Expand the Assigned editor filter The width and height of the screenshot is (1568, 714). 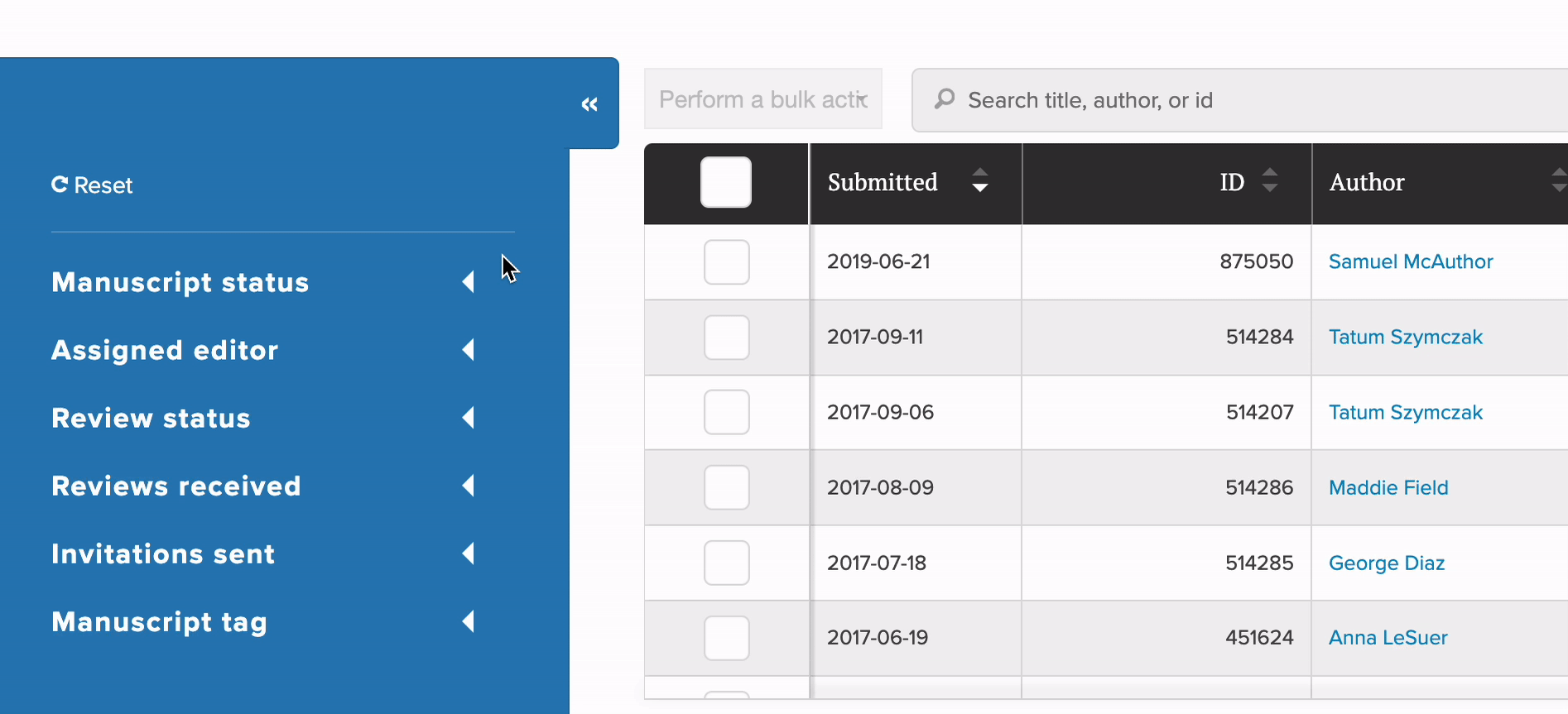click(264, 350)
